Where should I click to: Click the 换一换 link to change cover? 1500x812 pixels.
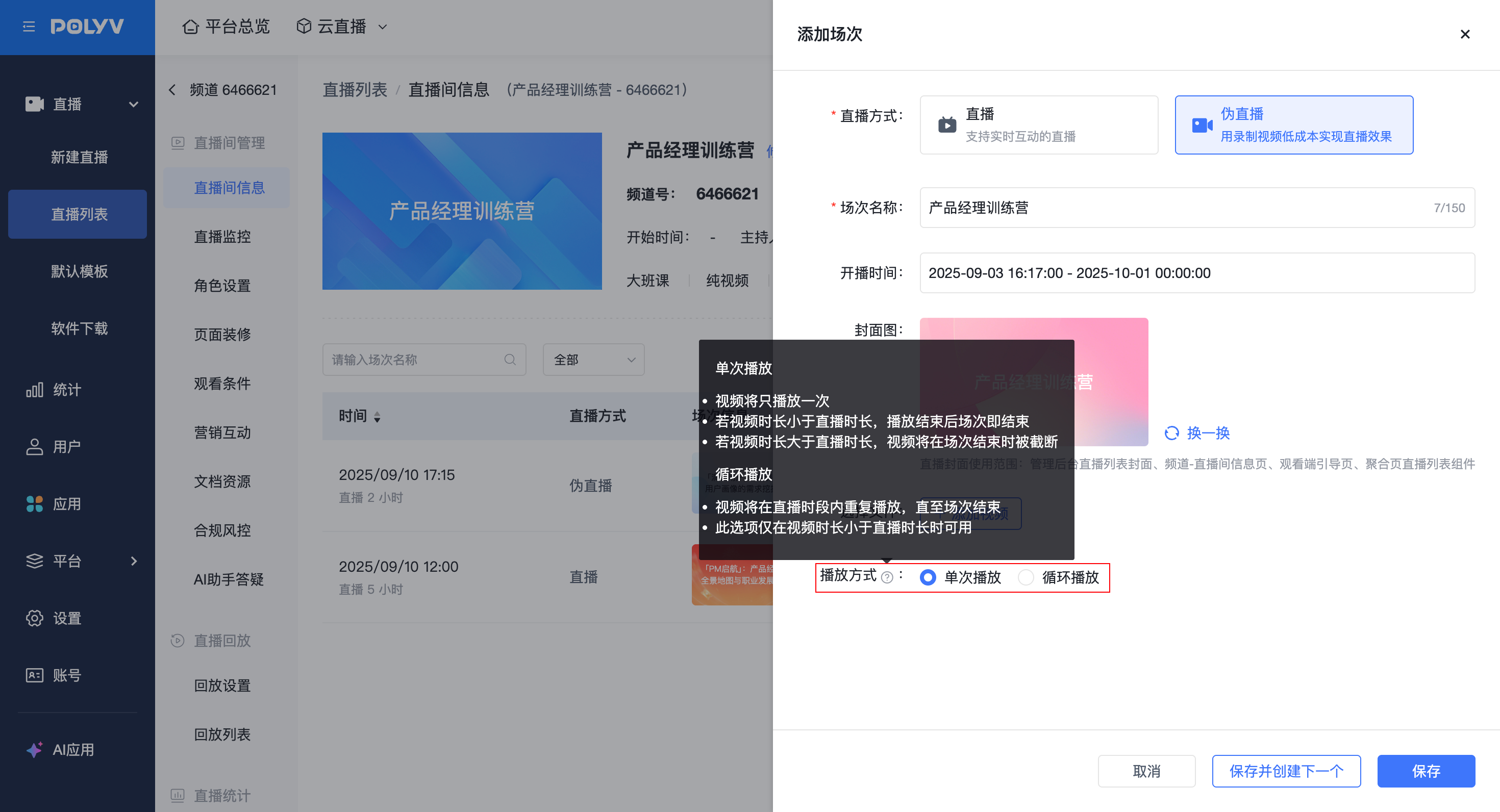[x=1208, y=433]
